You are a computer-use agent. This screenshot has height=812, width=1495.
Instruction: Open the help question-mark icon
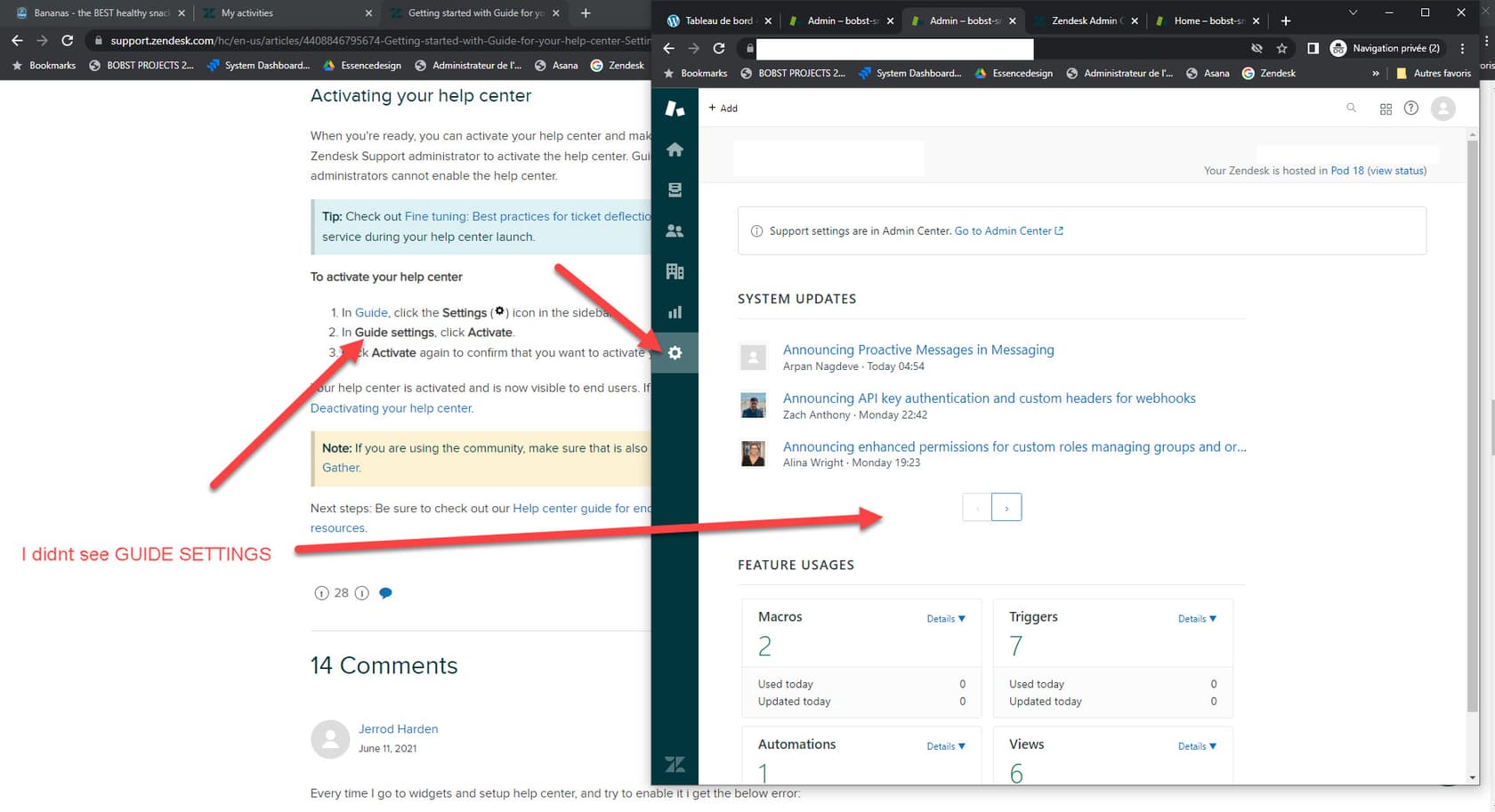[x=1410, y=108]
